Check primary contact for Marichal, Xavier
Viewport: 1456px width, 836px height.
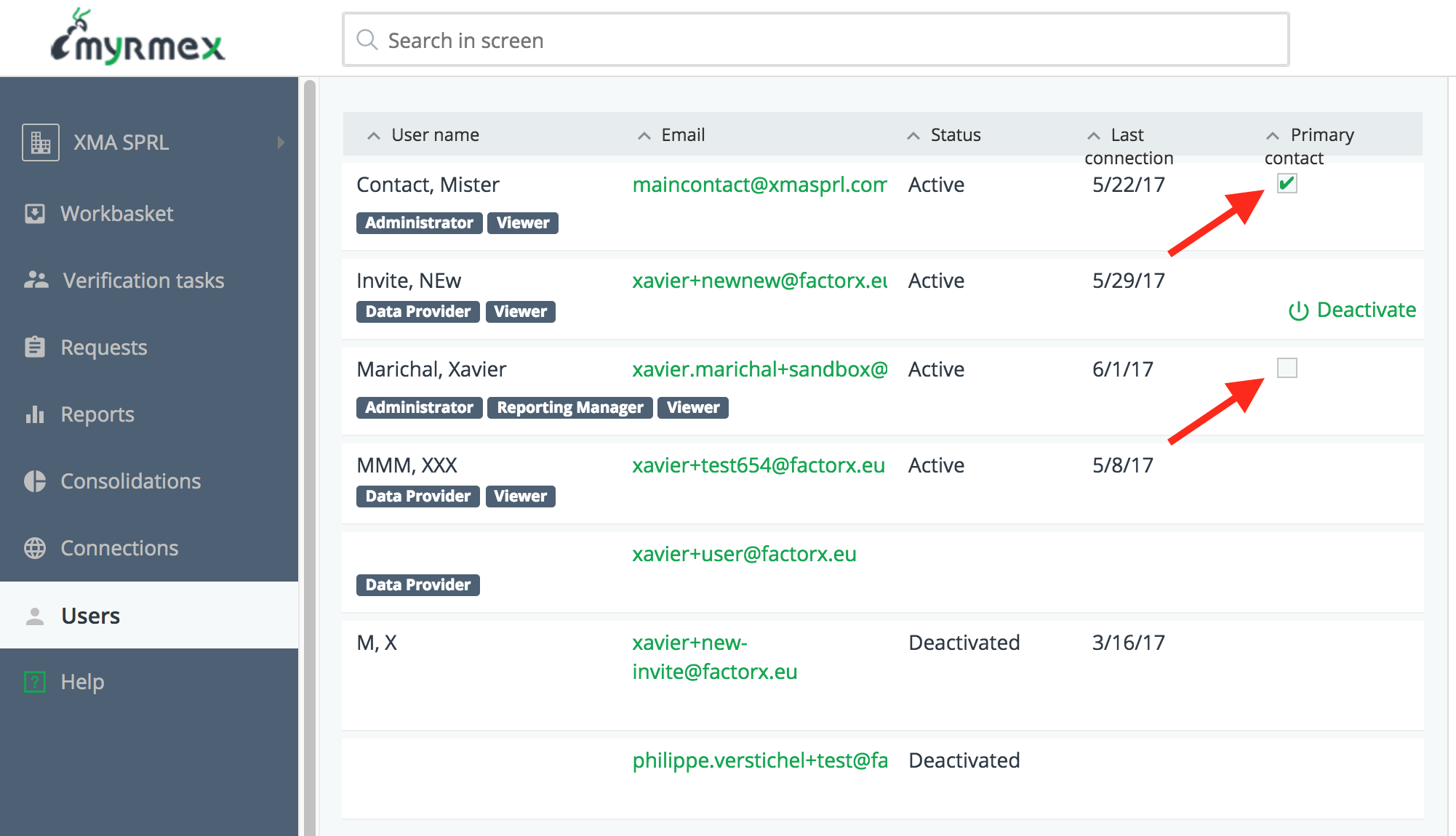pyautogui.click(x=1287, y=368)
